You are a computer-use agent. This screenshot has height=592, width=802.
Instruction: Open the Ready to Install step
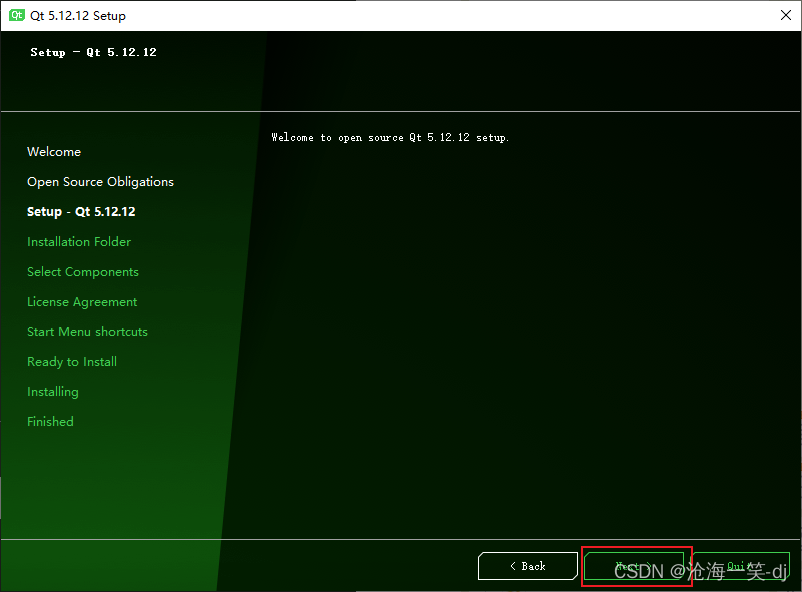(x=72, y=361)
